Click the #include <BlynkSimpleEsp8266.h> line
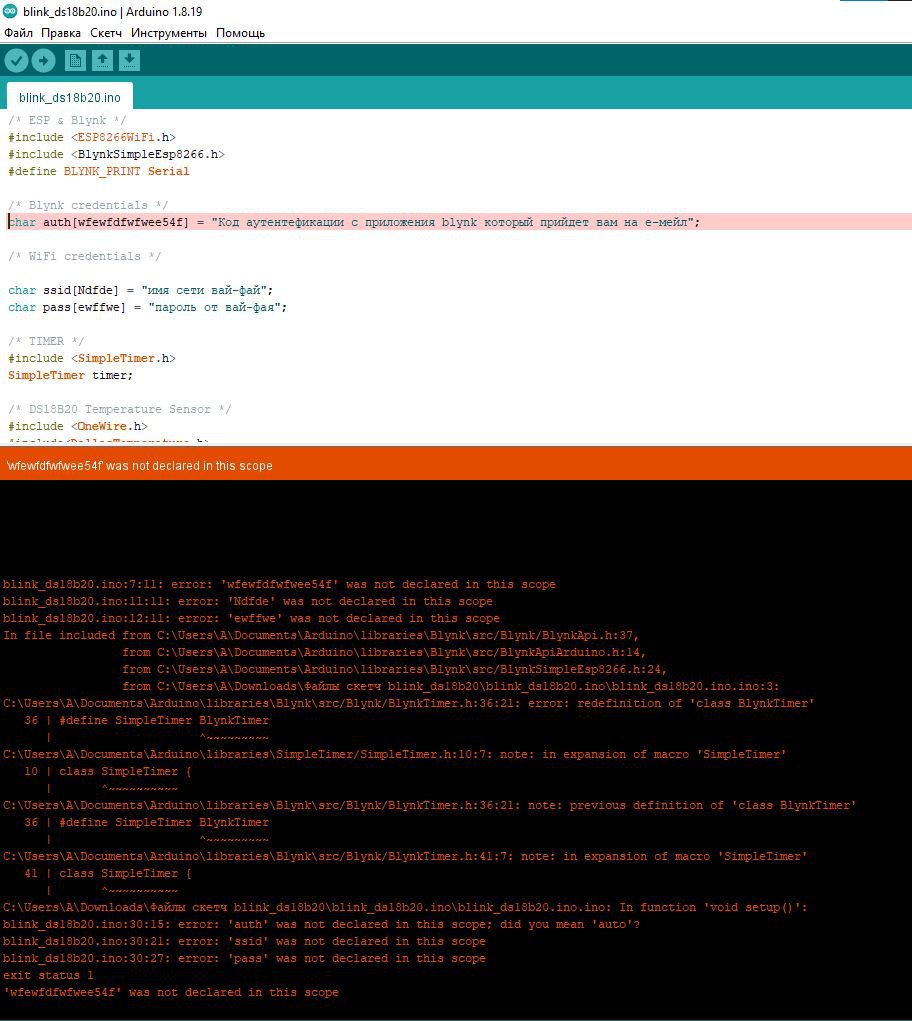This screenshot has width=912, height=1021. (116, 154)
